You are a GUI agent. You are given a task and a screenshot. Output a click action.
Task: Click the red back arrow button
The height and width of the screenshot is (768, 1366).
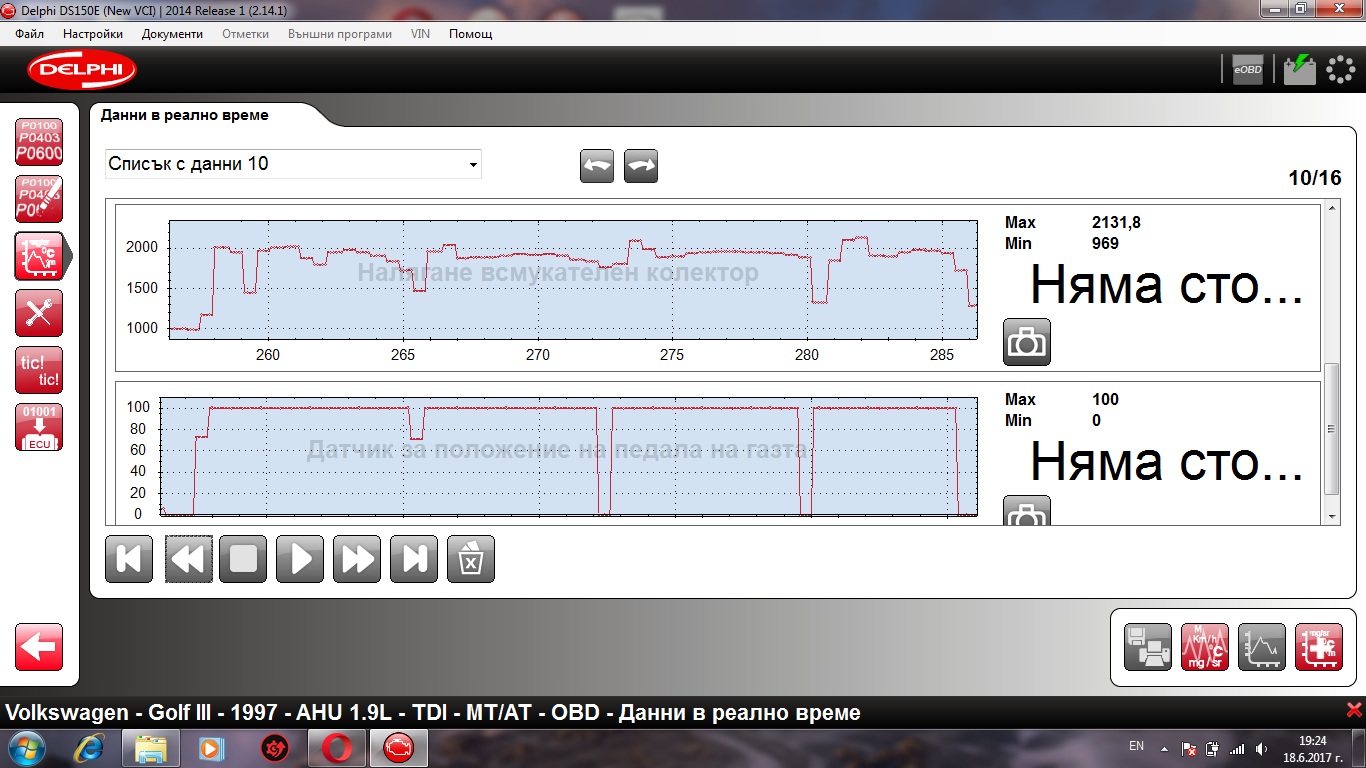tap(39, 647)
